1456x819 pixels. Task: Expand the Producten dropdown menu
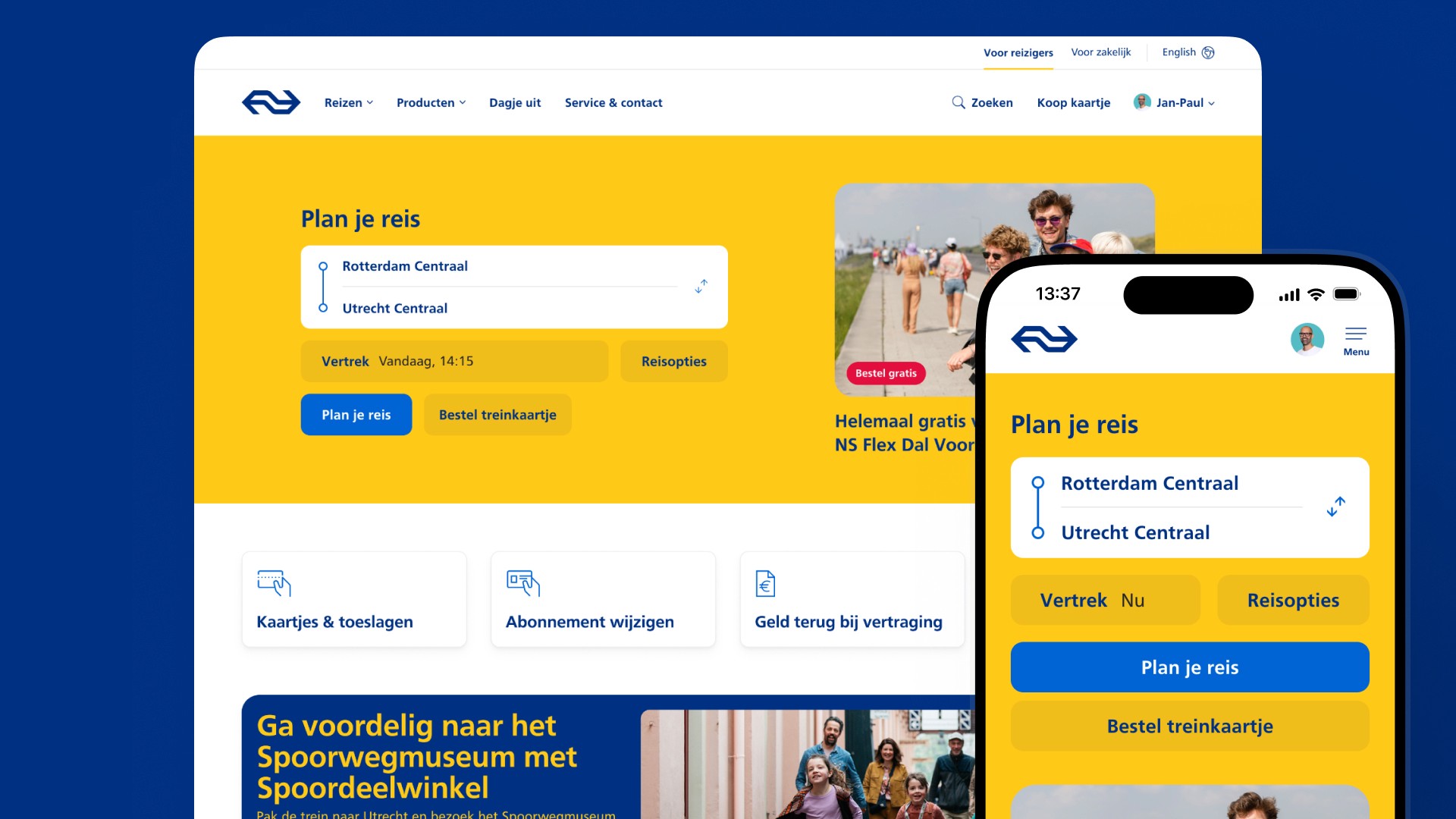click(x=431, y=102)
